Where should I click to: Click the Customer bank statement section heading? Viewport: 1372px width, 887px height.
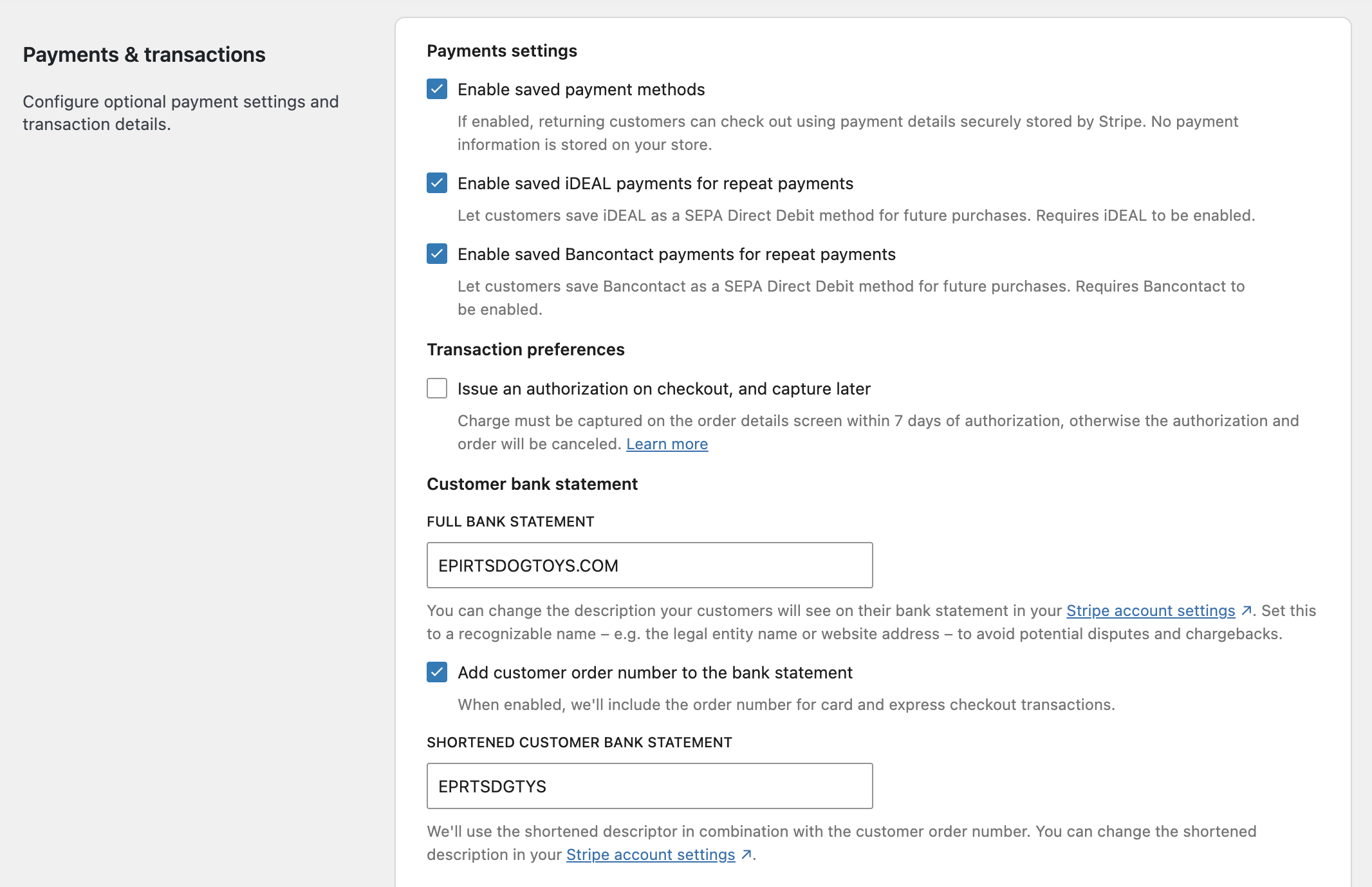click(532, 484)
